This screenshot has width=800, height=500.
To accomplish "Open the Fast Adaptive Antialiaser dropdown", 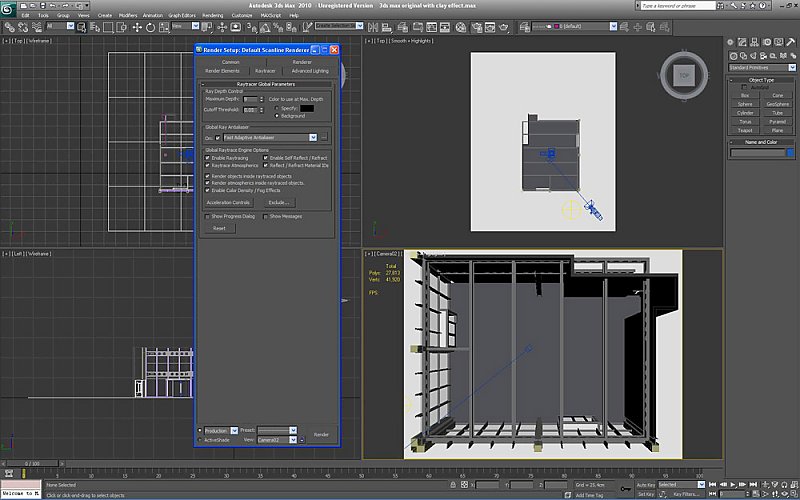I will coord(313,137).
